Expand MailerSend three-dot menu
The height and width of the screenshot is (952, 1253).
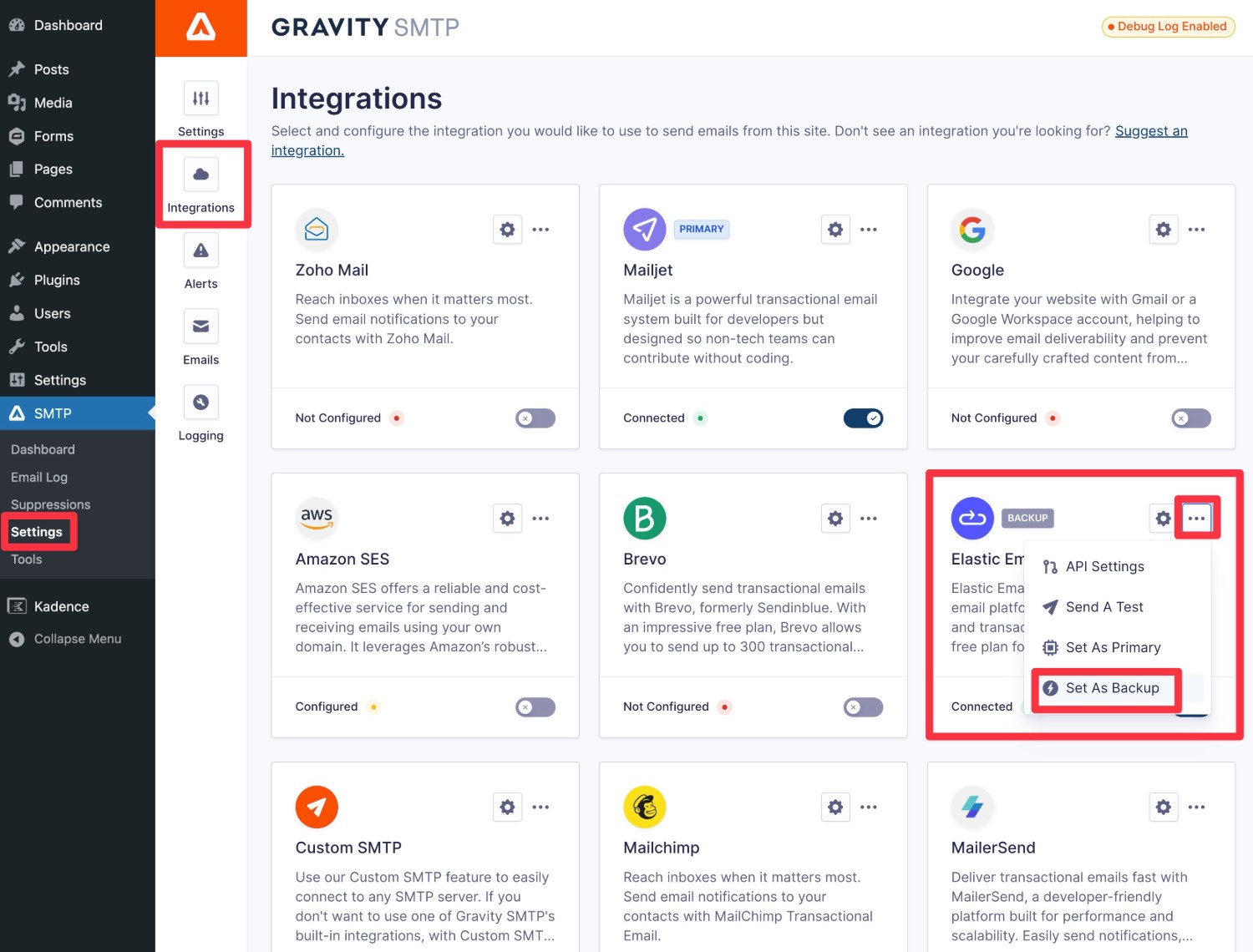[x=1197, y=808]
